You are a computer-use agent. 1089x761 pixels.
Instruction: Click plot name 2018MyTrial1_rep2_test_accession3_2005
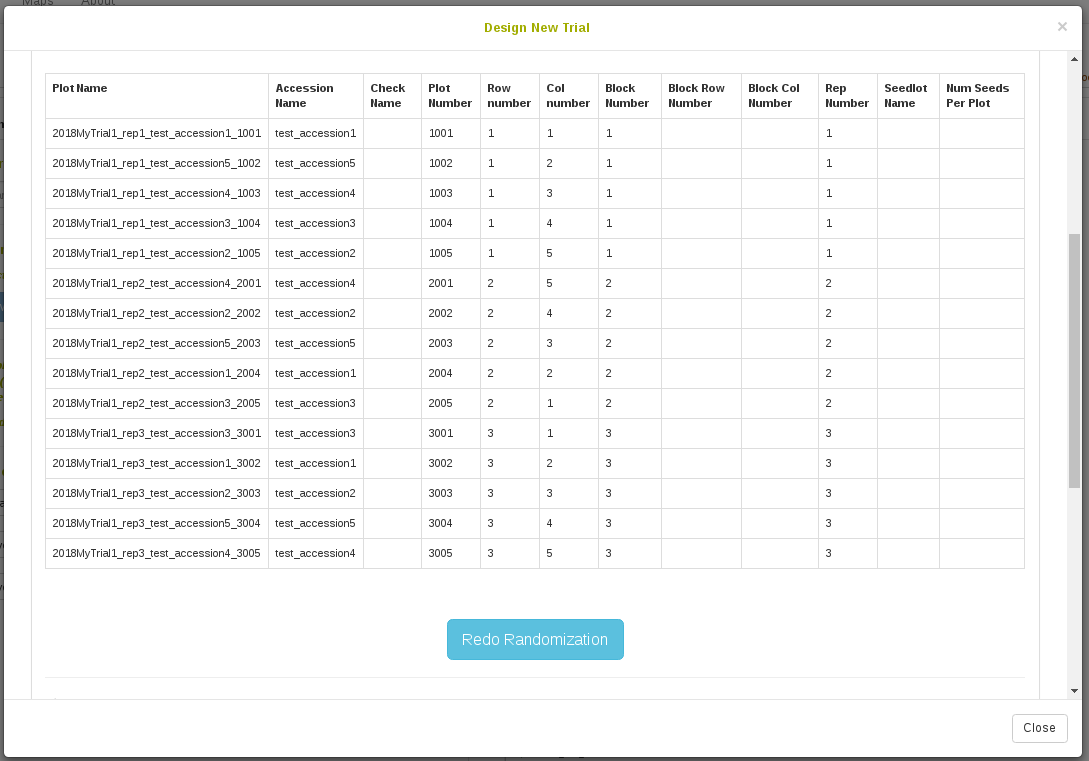click(156, 403)
